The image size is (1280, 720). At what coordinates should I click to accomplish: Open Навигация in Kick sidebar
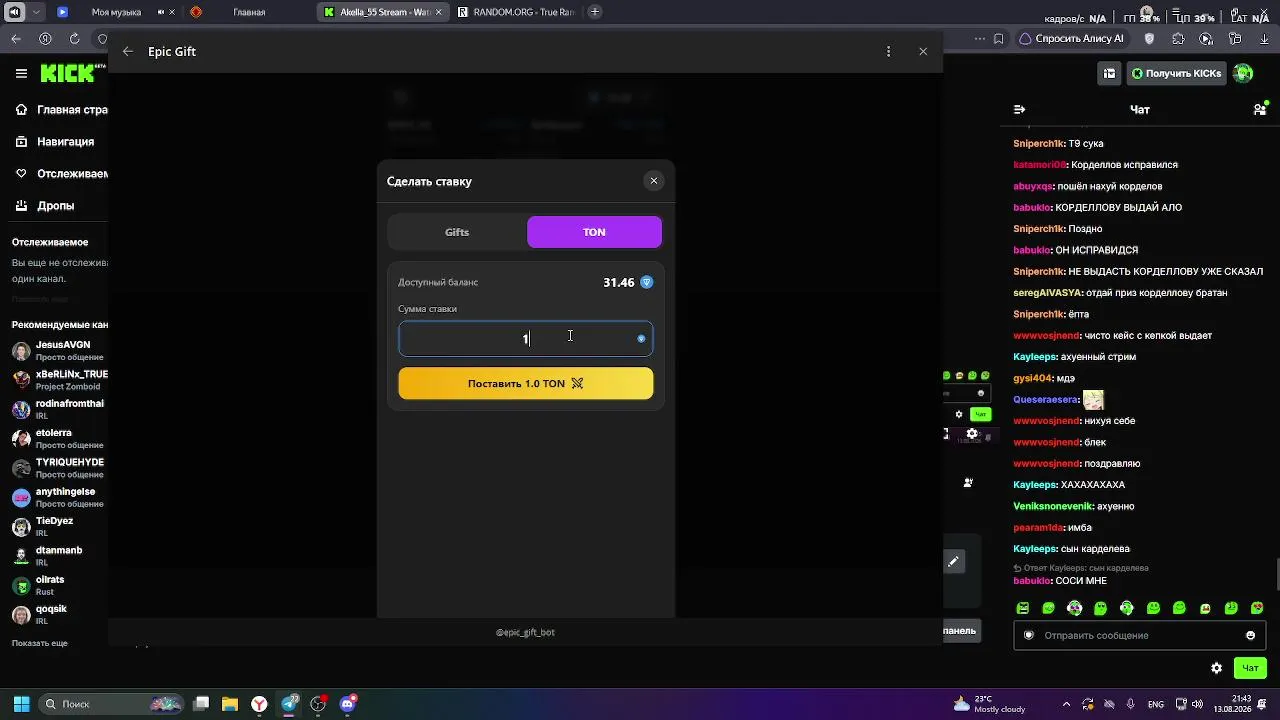click(x=56, y=142)
